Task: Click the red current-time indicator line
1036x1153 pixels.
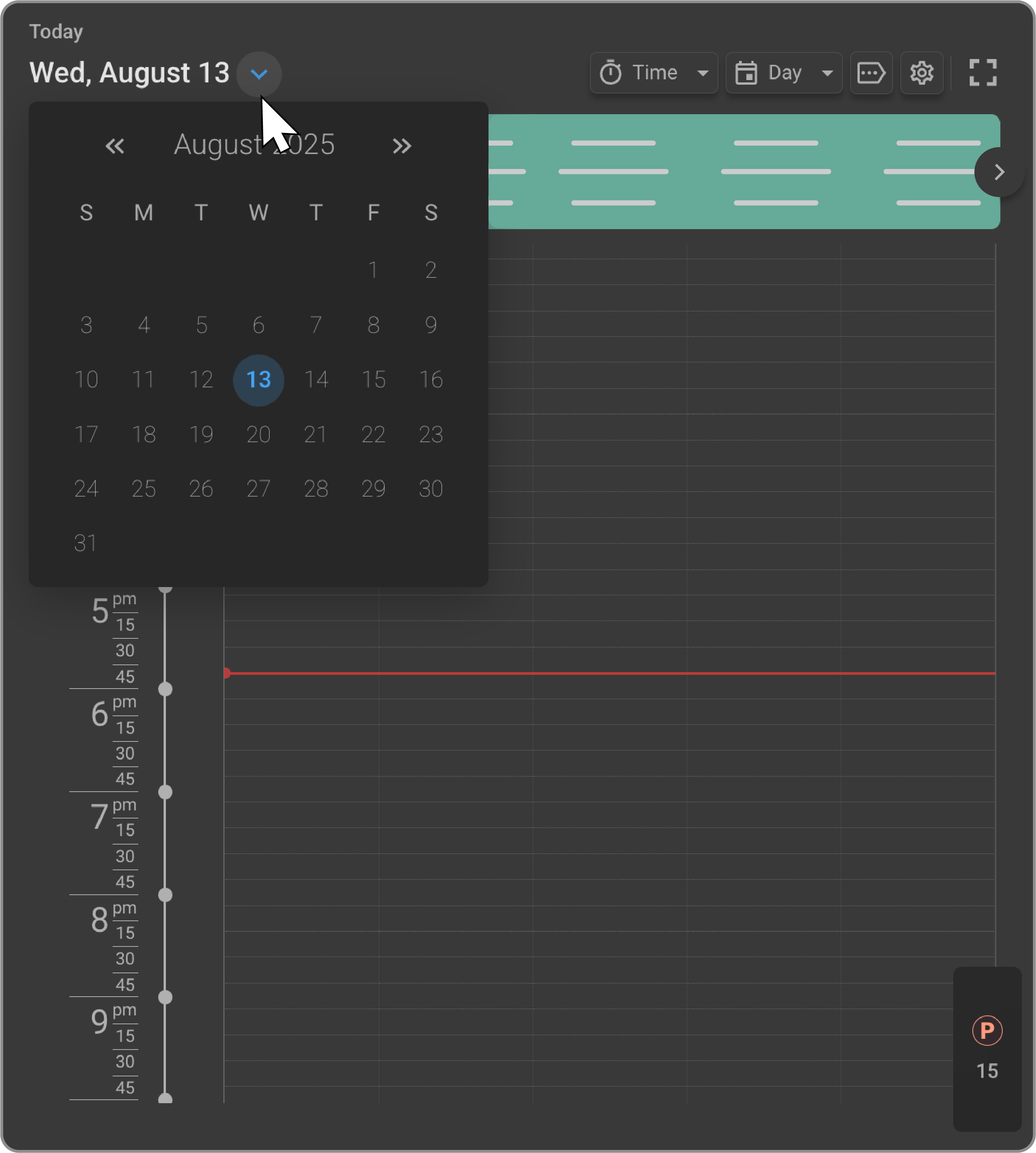Action: tap(569, 674)
